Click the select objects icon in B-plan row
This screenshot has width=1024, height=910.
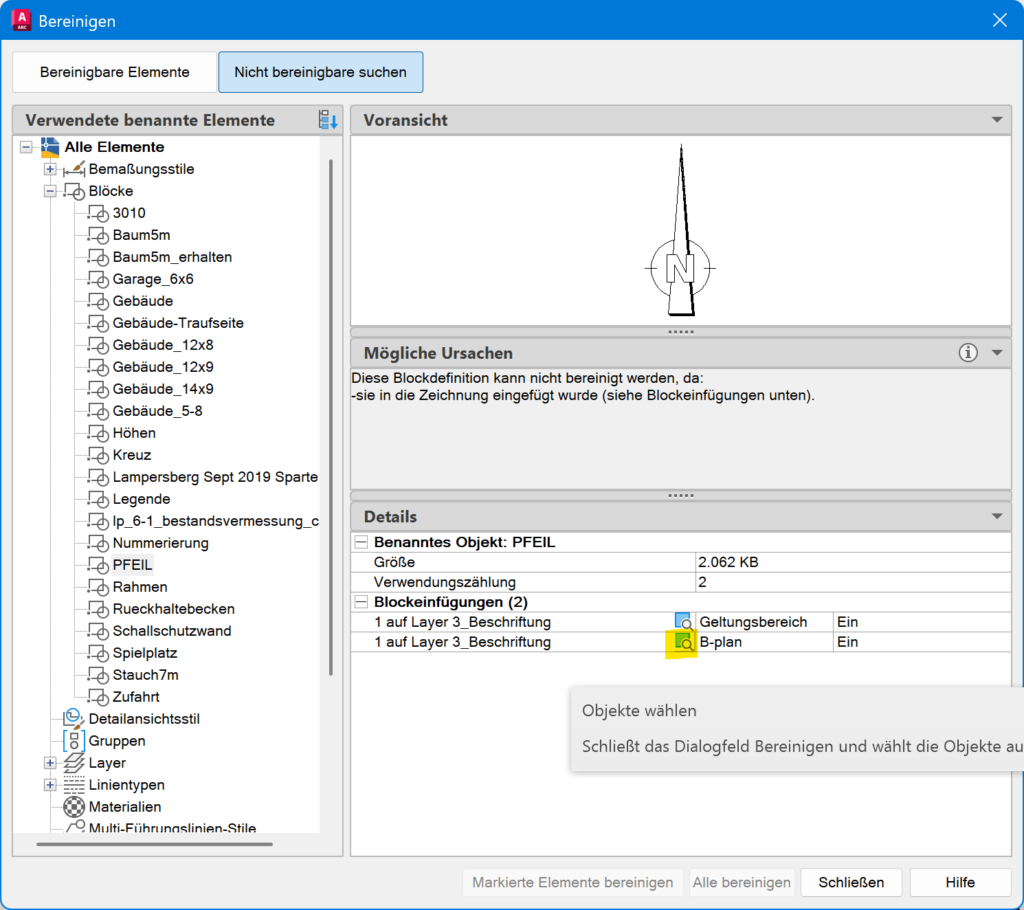click(x=684, y=643)
